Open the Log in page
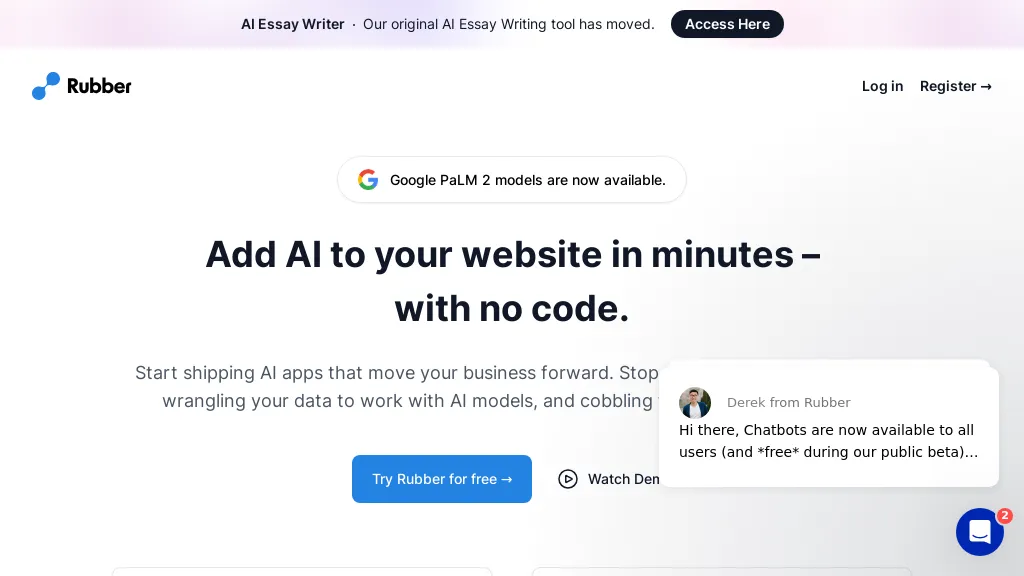This screenshot has width=1024, height=576. pyautogui.click(x=882, y=86)
